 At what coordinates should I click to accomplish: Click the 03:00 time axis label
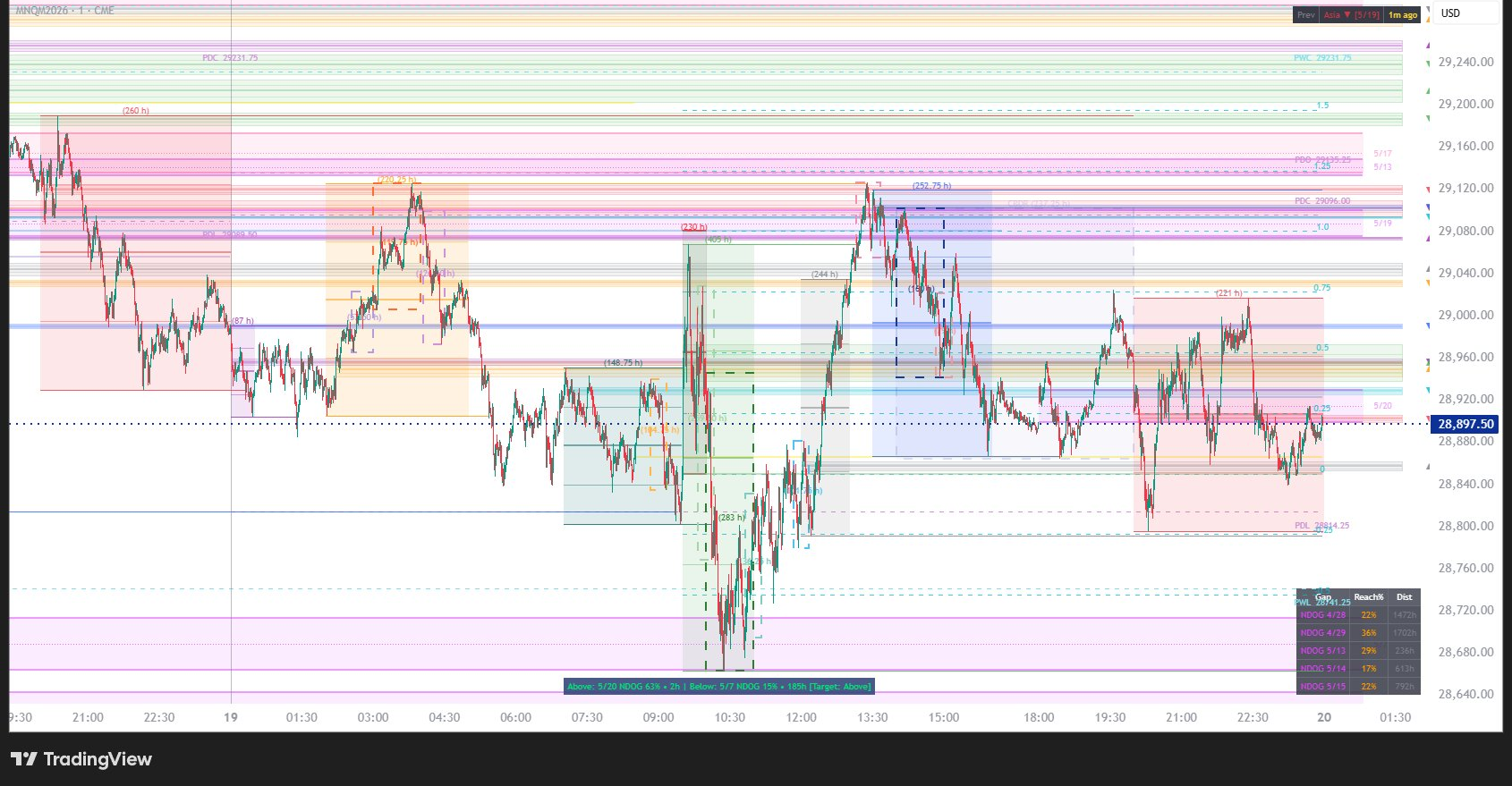pyautogui.click(x=373, y=717)
